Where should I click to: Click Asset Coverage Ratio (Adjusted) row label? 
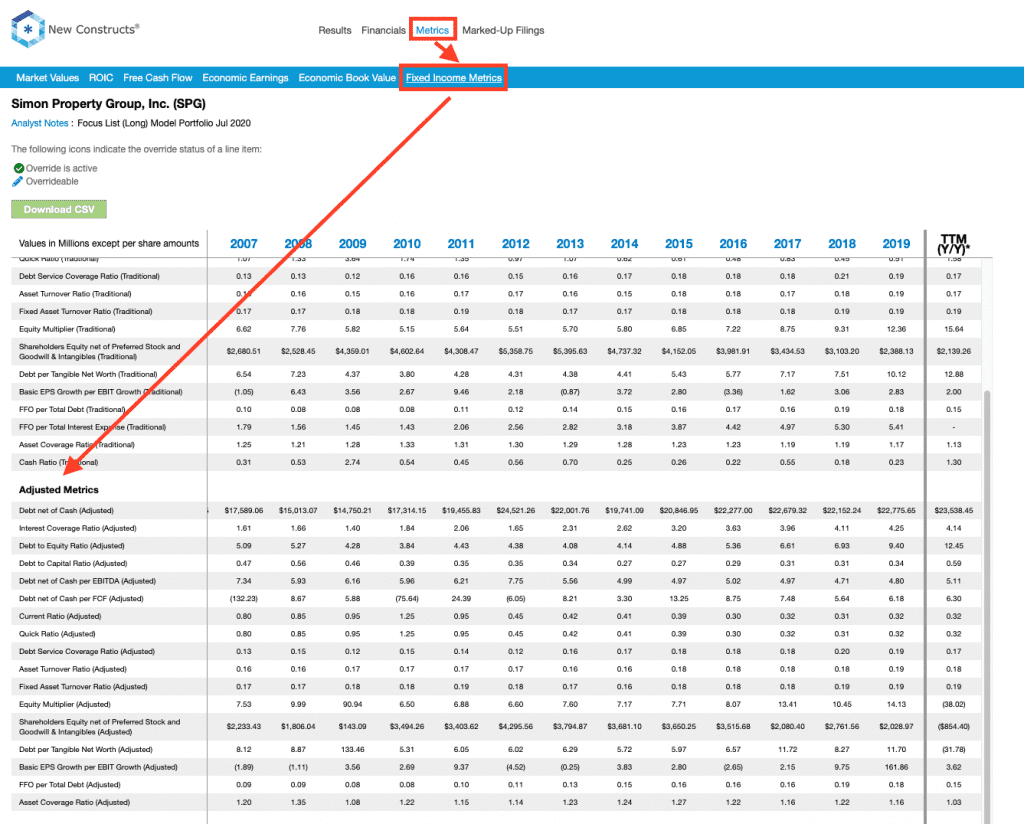[74, 802]
